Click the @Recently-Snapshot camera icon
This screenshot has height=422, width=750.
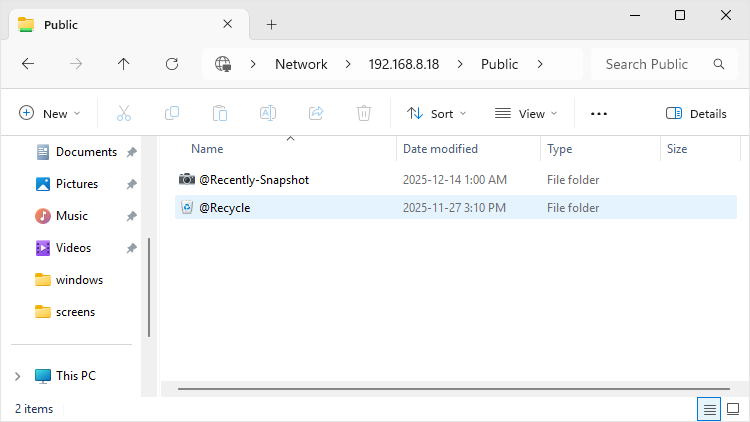point(187,179)
